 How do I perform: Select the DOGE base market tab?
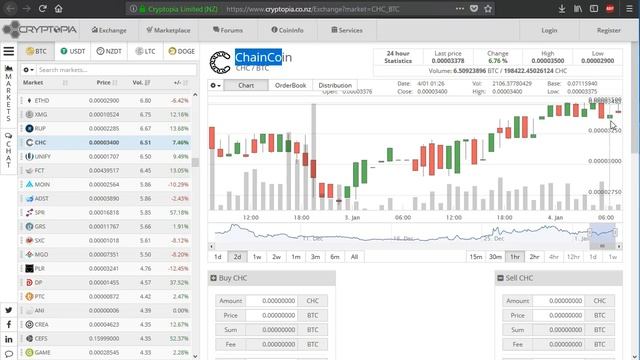coord(182,51)
